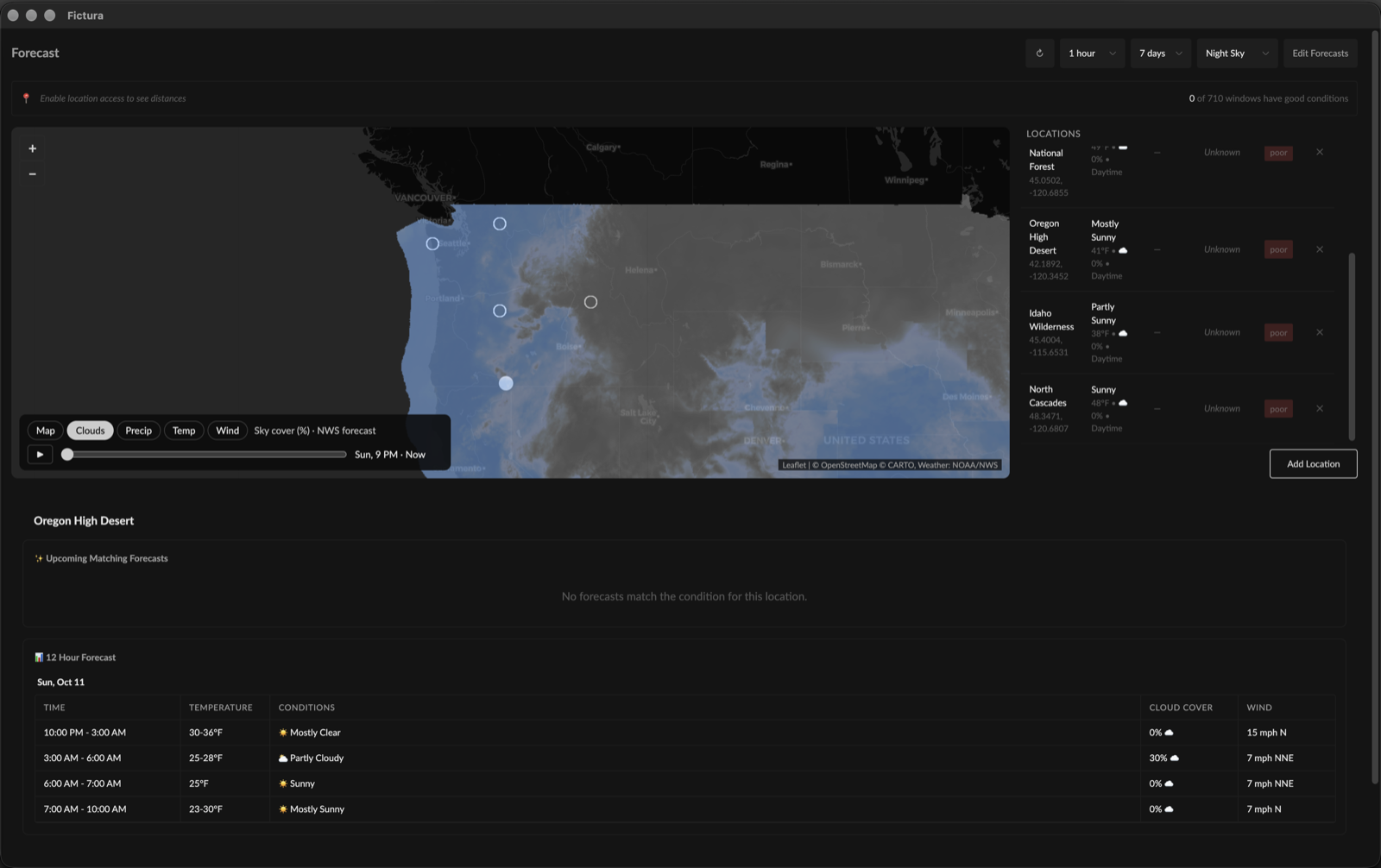Image resolution: width=1381 pixels, height=868 pixels.
Task: Click the 7:00 AM - 10:00 AM time row
Action: click(684, 809)
